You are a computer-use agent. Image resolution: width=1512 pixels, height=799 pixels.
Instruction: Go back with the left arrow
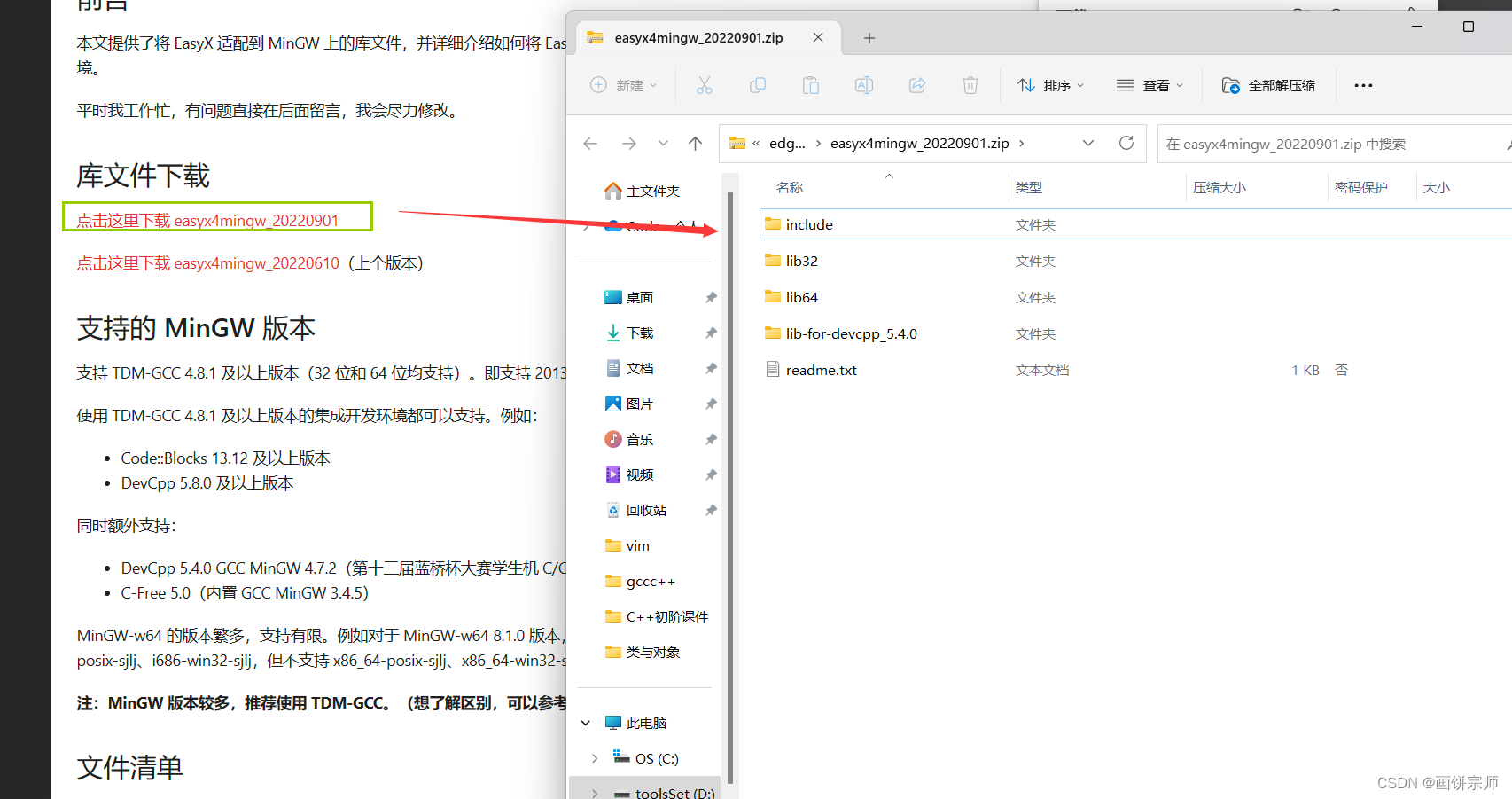(x=590, y=144)
